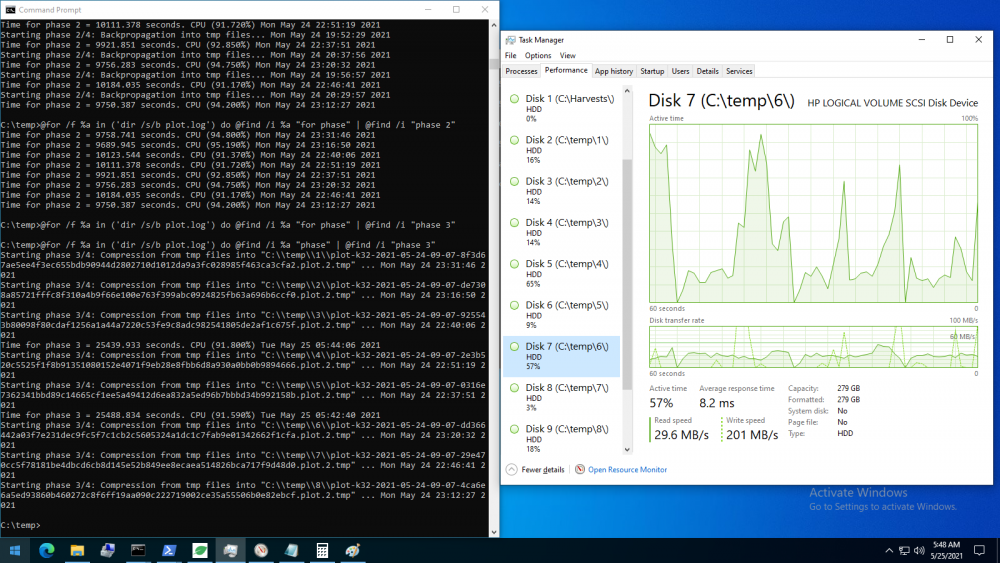Click the disk sidebar scrollbar thumb
The image size is (1000, 563).
point(627,274)
